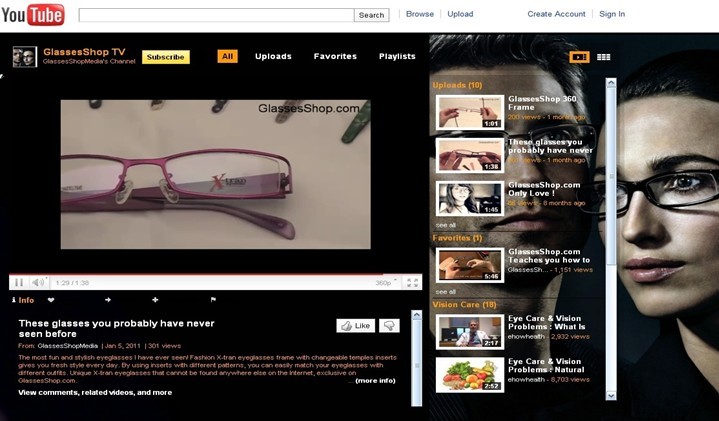Switch to player view icon
Image resolution: width=719 pixels, height=421 pixels.
[579, 57]
